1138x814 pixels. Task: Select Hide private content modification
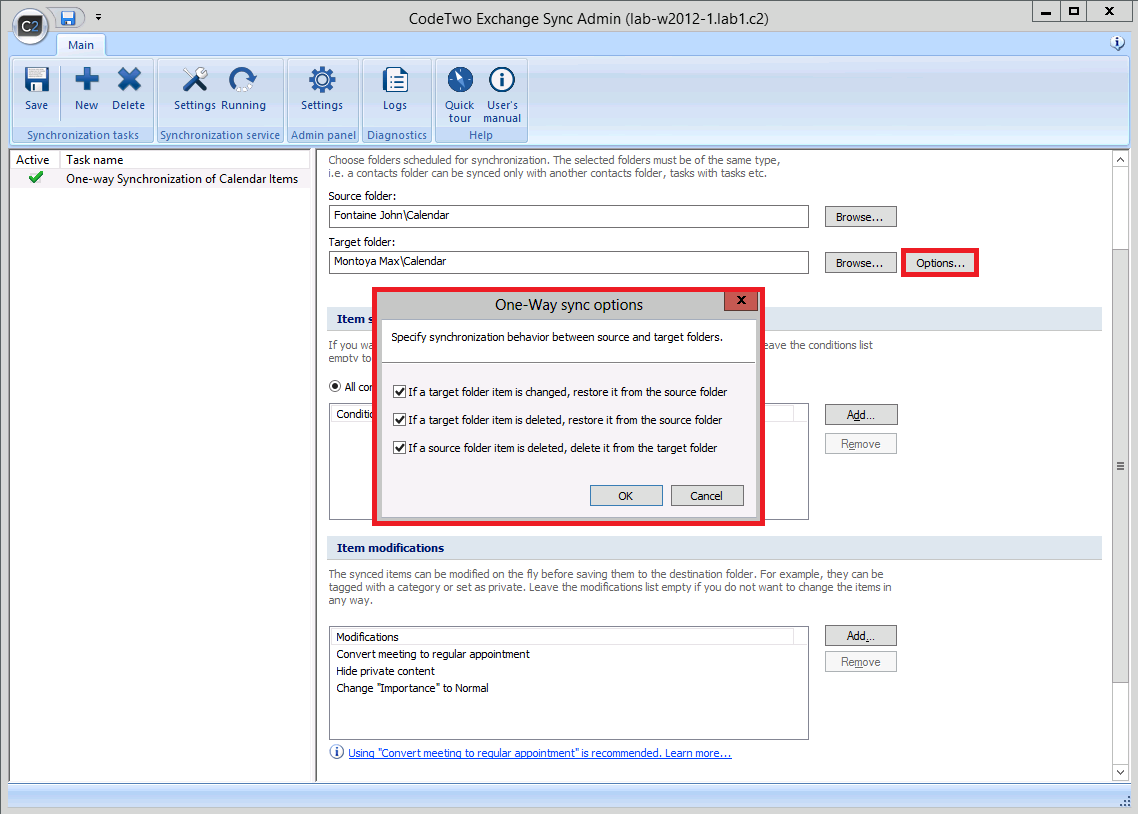385,671
